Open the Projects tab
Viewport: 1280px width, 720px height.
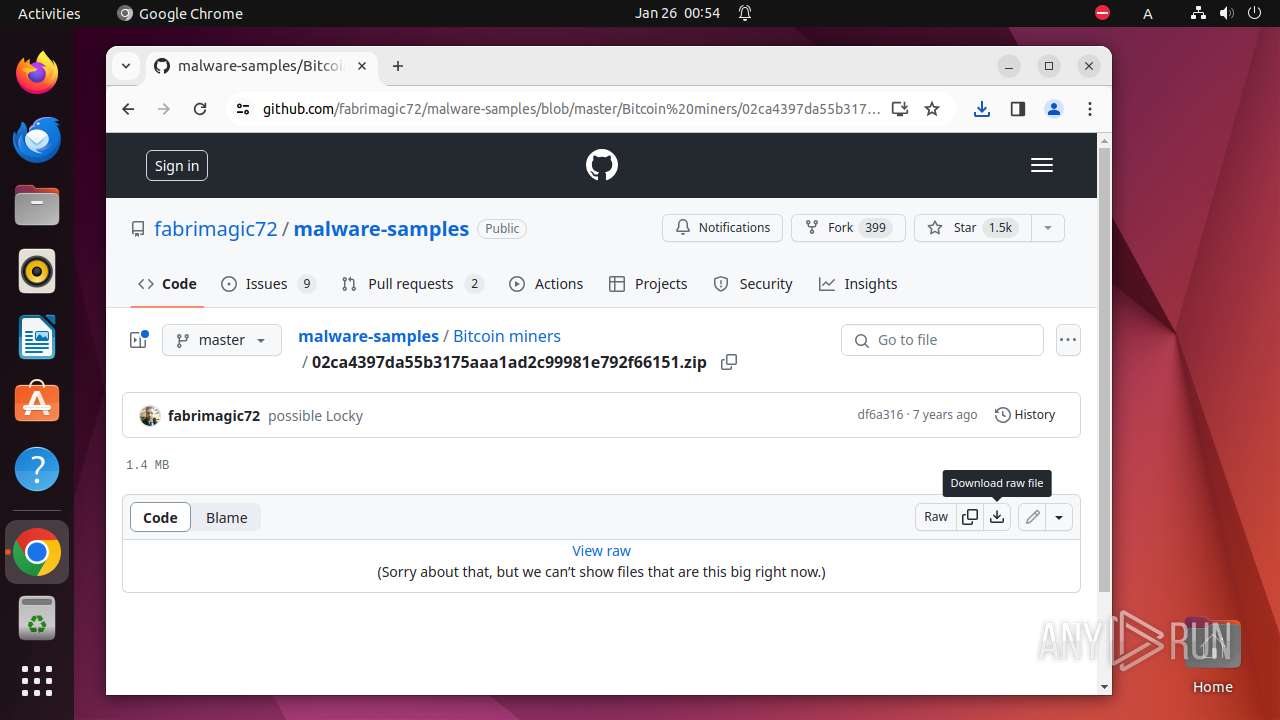click(x=648, y=284)
